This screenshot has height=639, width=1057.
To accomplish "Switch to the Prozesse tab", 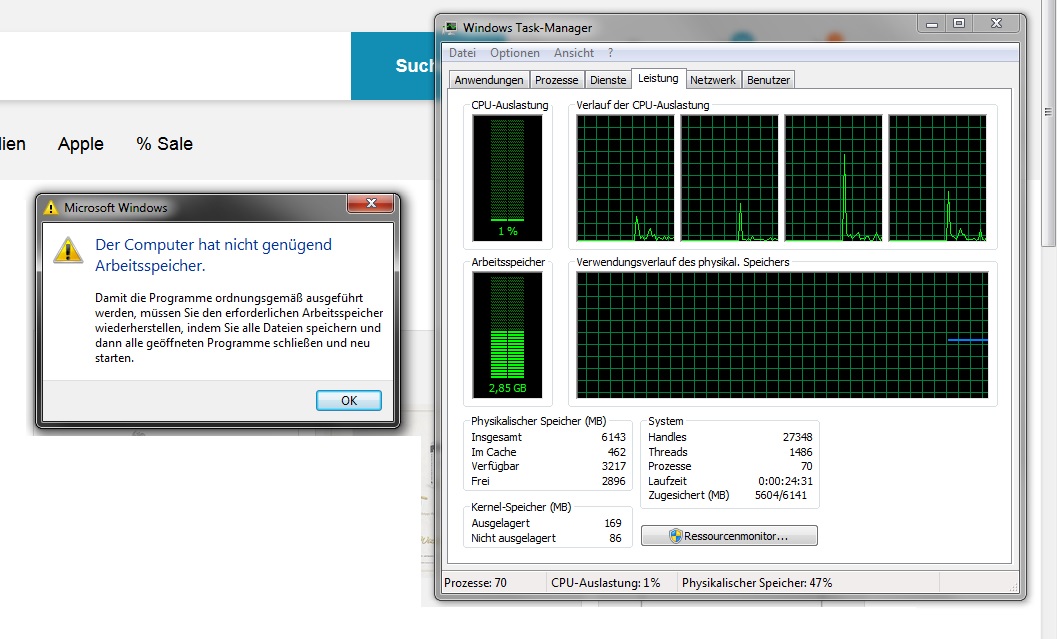I will coord(556,80).
